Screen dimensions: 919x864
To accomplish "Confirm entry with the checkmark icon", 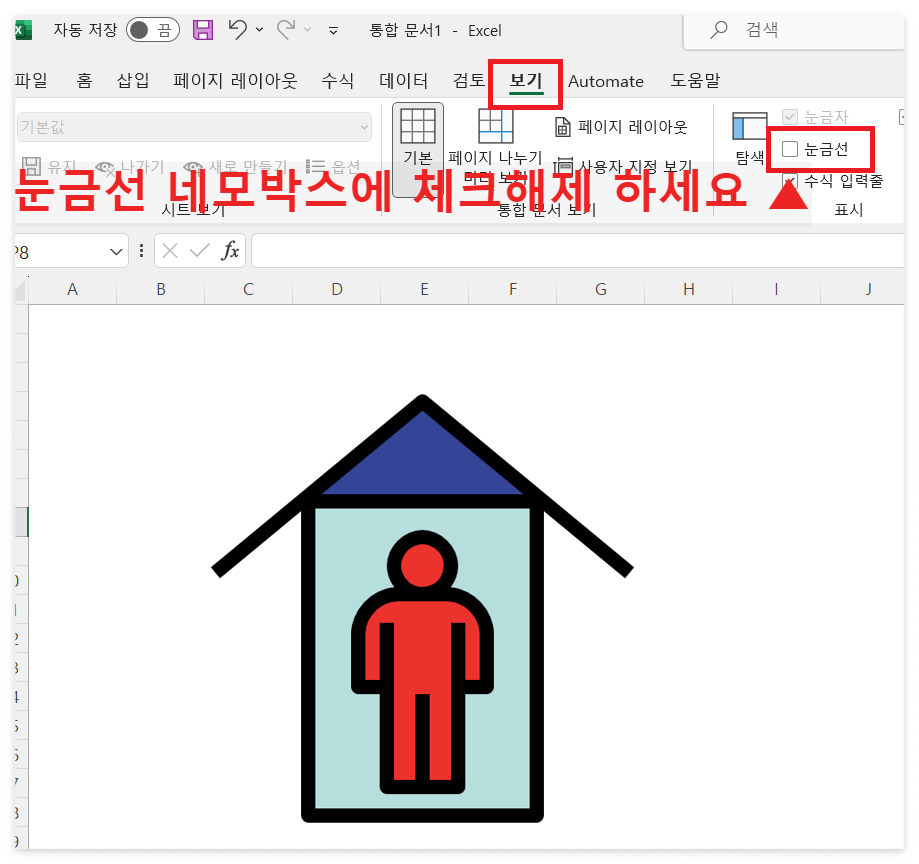I will click(199, 251).
